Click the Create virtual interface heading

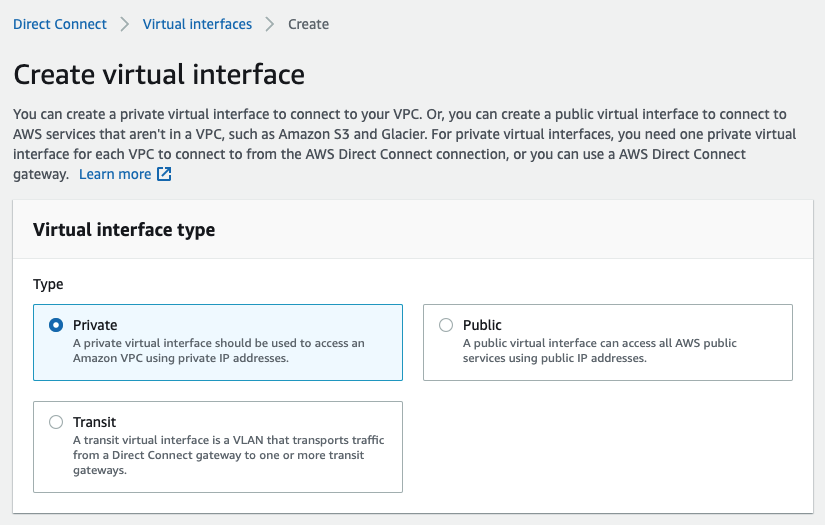pos(159,74)
